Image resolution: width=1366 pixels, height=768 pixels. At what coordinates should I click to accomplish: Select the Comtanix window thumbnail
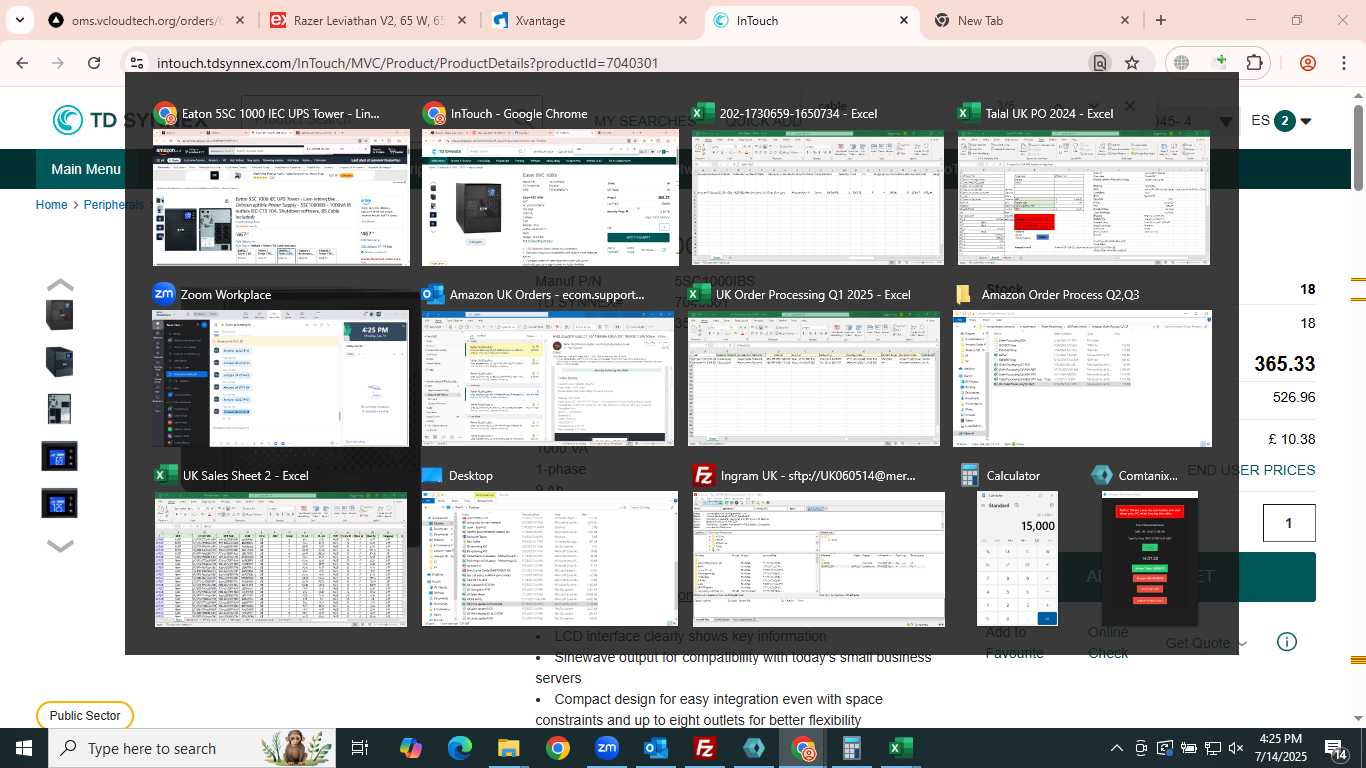[x=1150, y=559]
